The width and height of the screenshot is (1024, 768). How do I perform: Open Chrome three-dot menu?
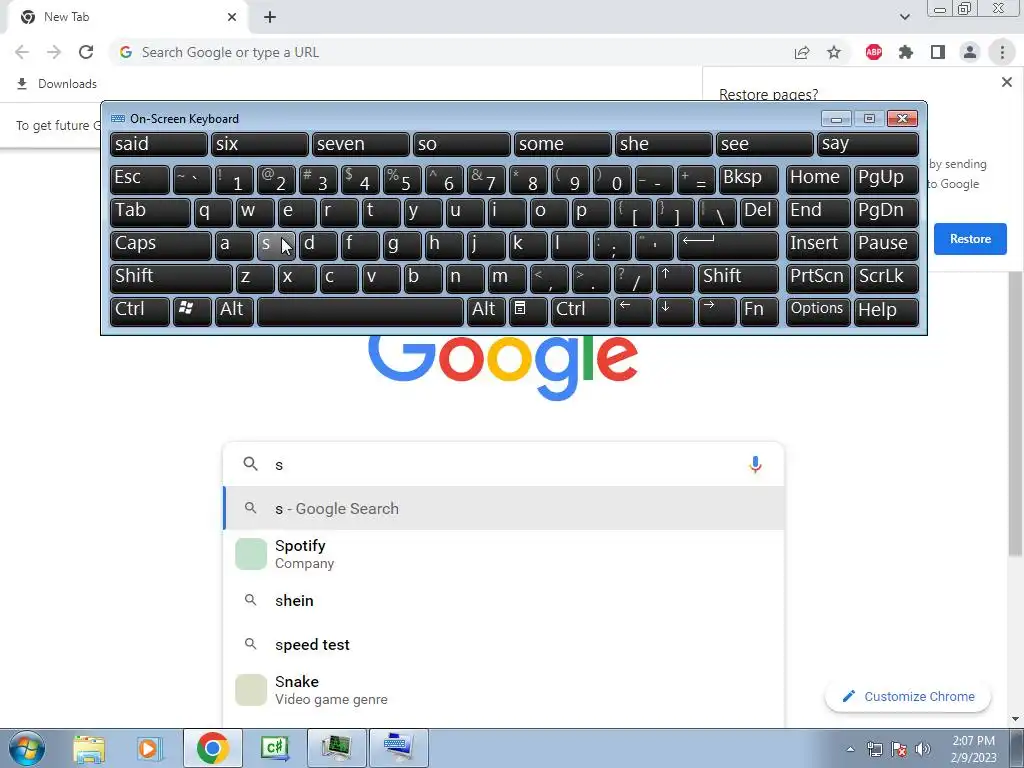point(1002,52)
